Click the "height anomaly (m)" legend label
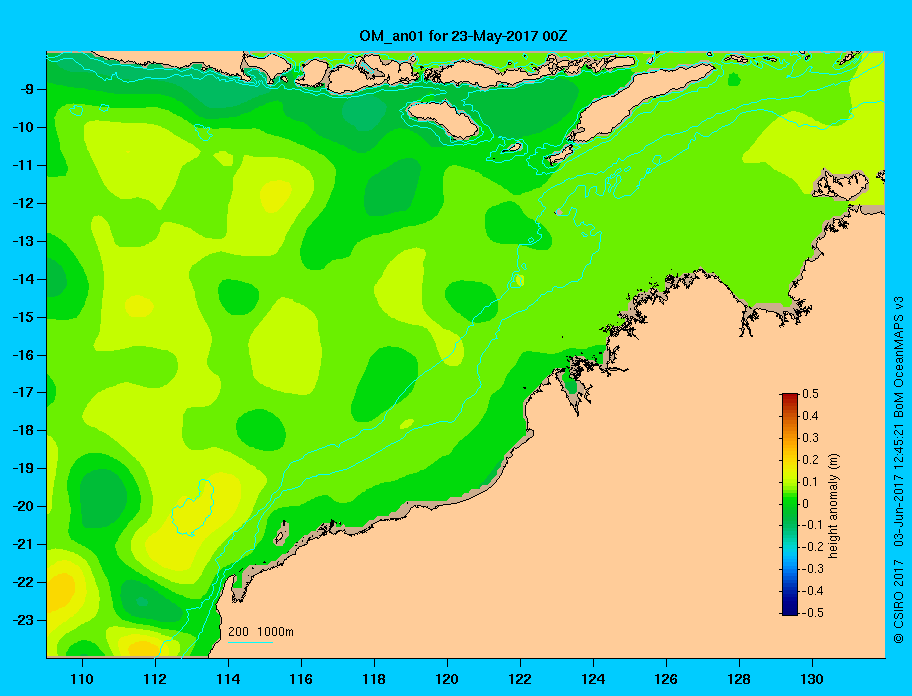The height and width of the screenshot is (696, 912). tap(833, 506)
